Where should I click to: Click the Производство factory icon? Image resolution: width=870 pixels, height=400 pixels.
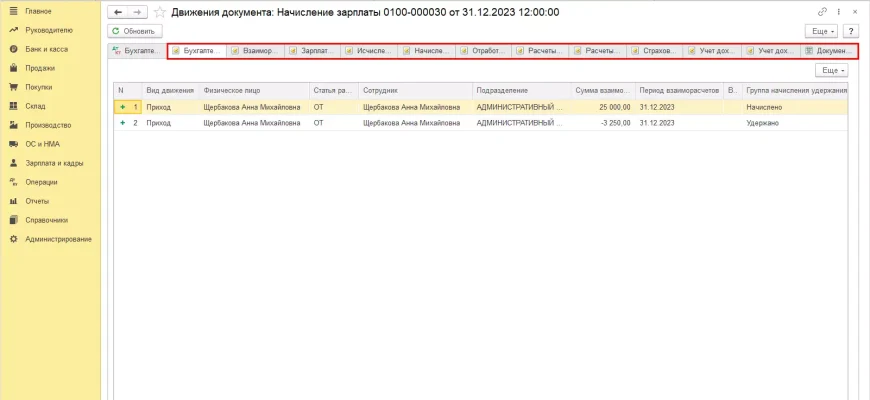point(13,125)
